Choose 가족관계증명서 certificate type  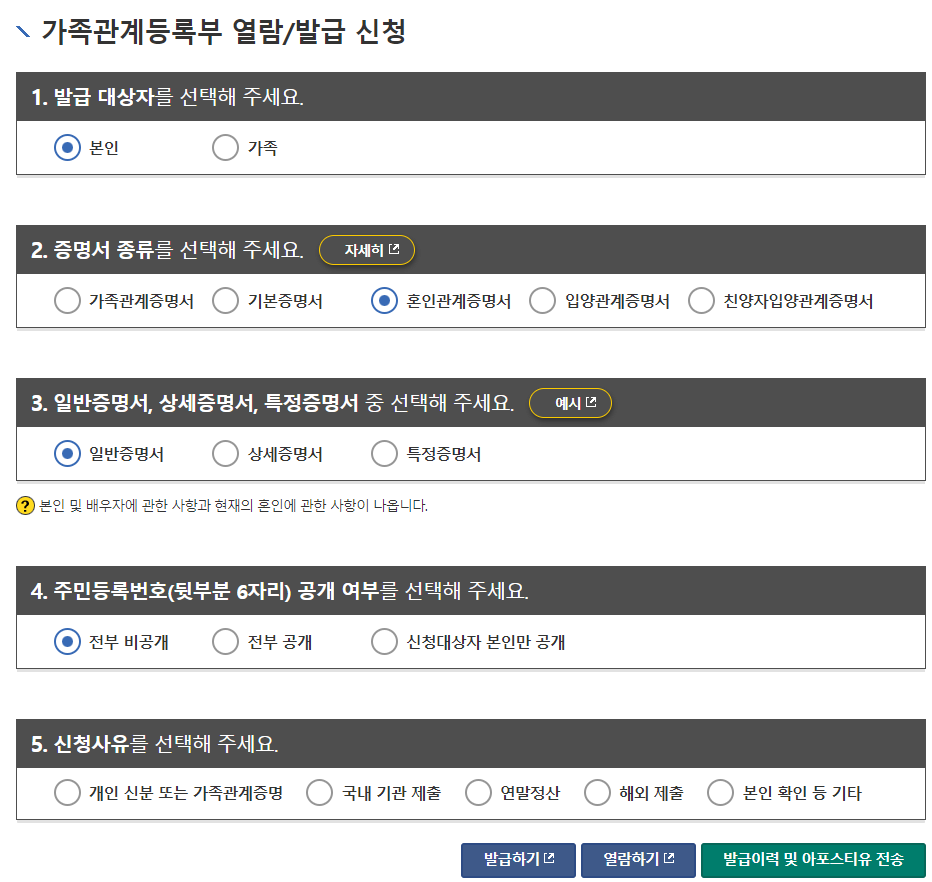[x=67, y=301]
